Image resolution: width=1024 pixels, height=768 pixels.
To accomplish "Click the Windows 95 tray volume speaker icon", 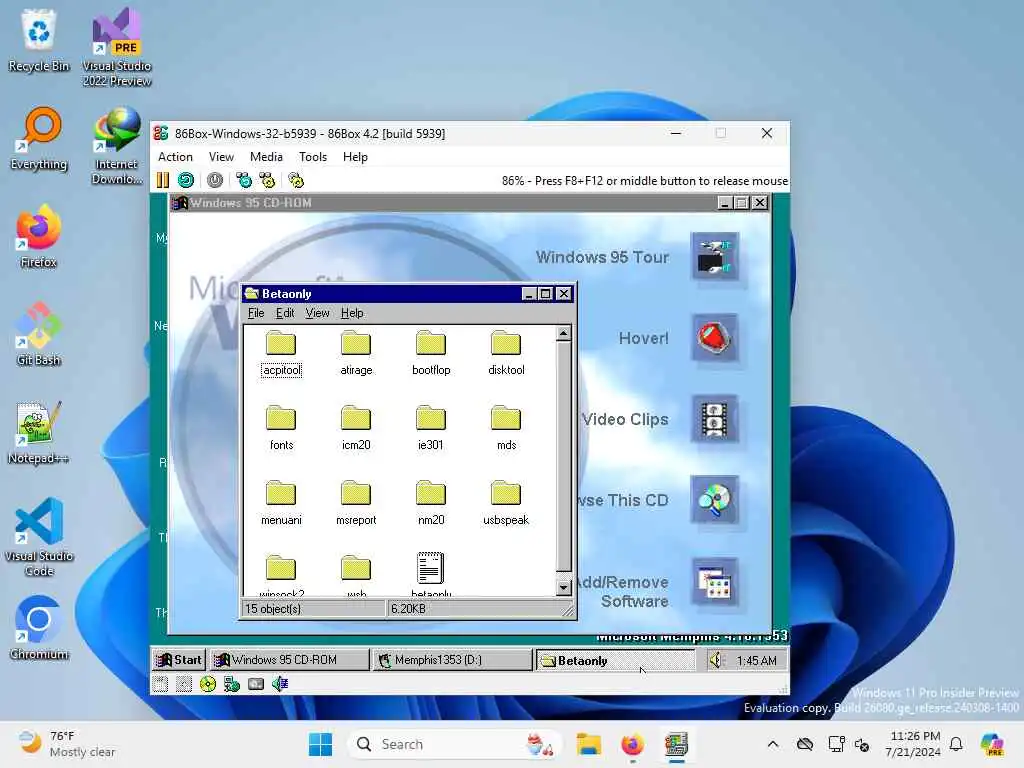I will point(716,660).
